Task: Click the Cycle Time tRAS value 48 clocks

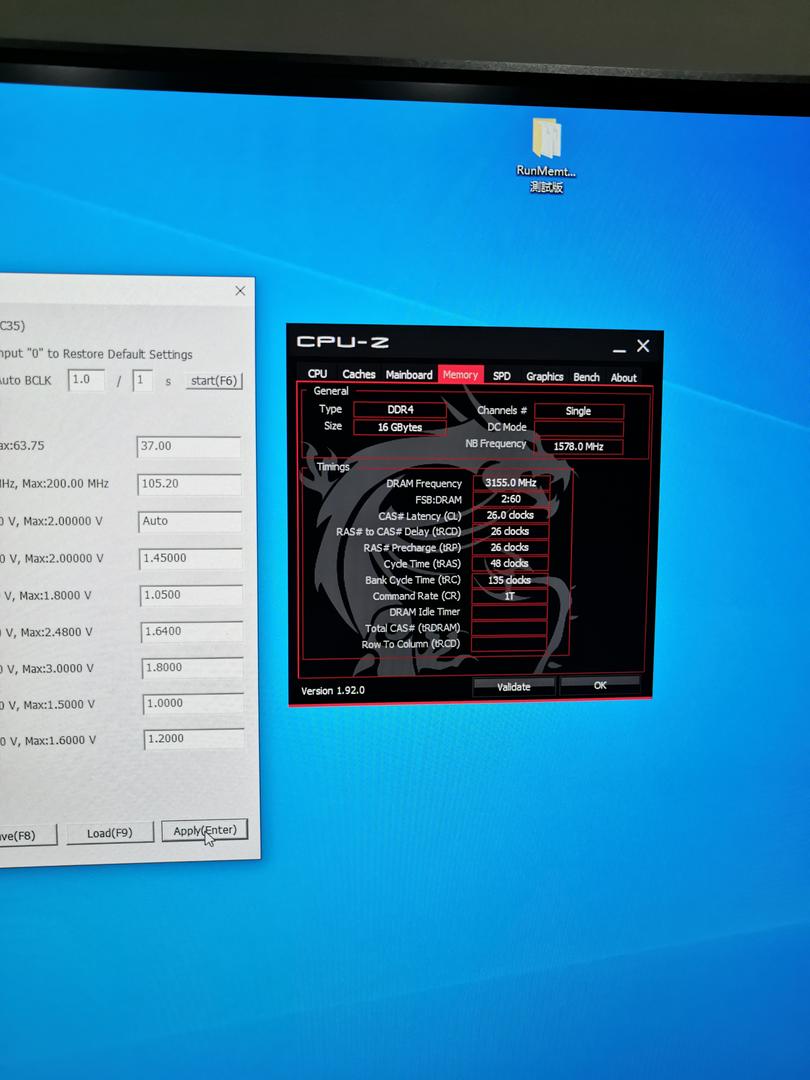Action: click(510, 563)
